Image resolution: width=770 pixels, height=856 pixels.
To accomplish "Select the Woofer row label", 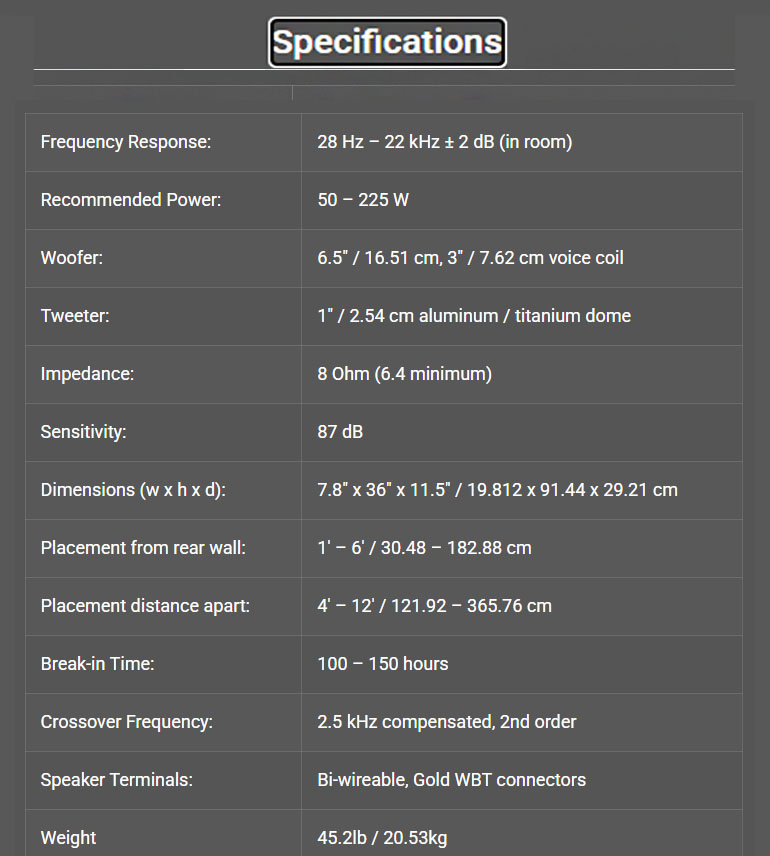I will pos(72,258).
